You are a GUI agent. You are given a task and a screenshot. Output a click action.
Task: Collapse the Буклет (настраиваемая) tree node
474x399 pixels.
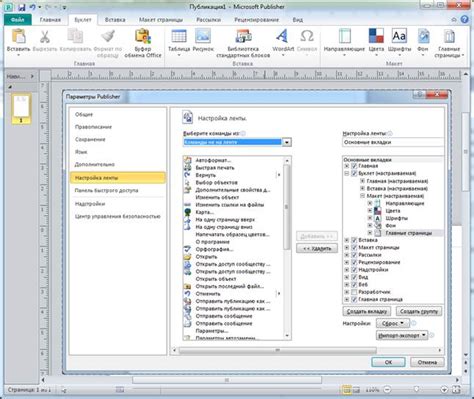coord(347,173)
